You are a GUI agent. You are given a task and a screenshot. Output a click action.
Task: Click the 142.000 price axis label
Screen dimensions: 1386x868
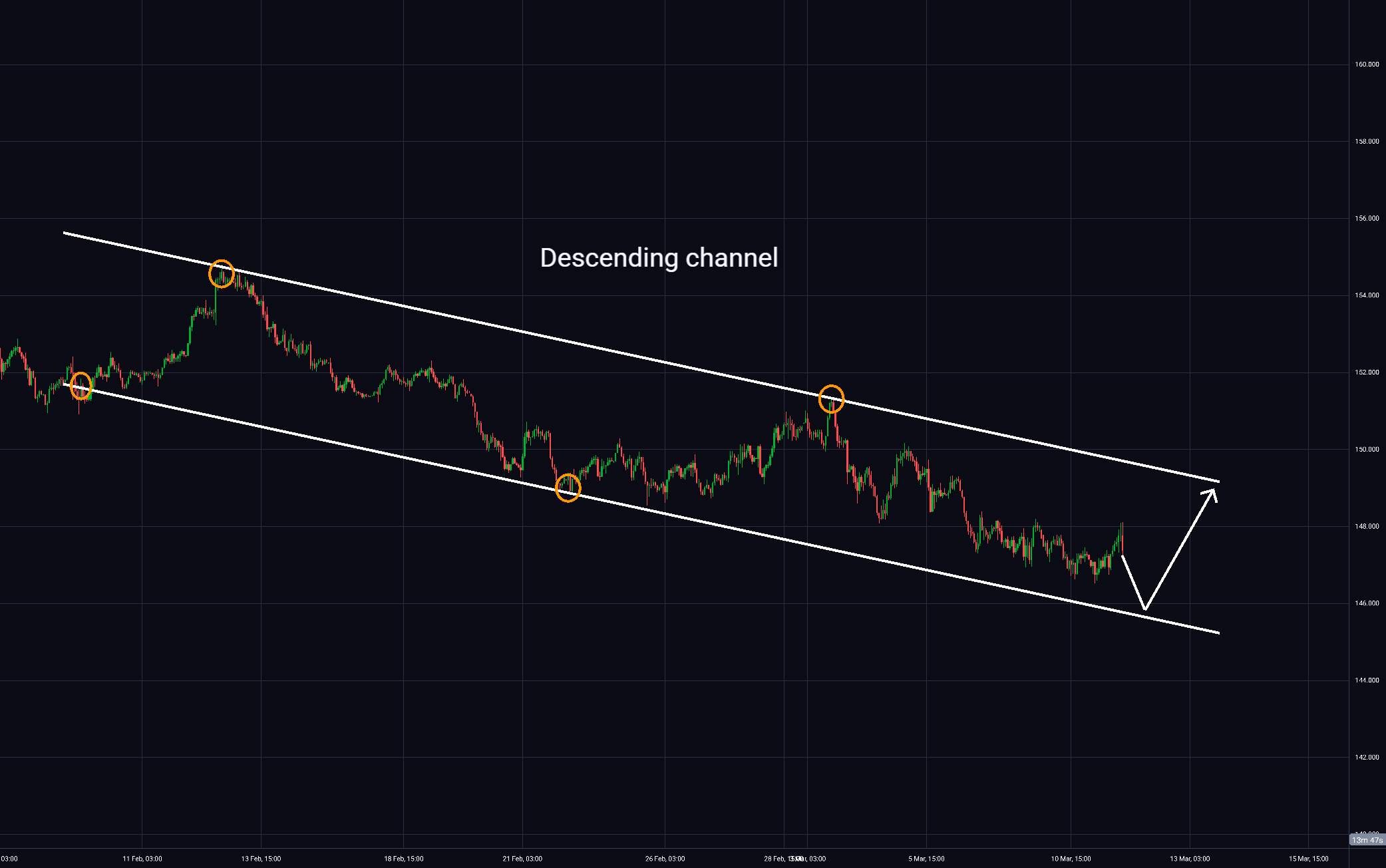click(1367, 758)
